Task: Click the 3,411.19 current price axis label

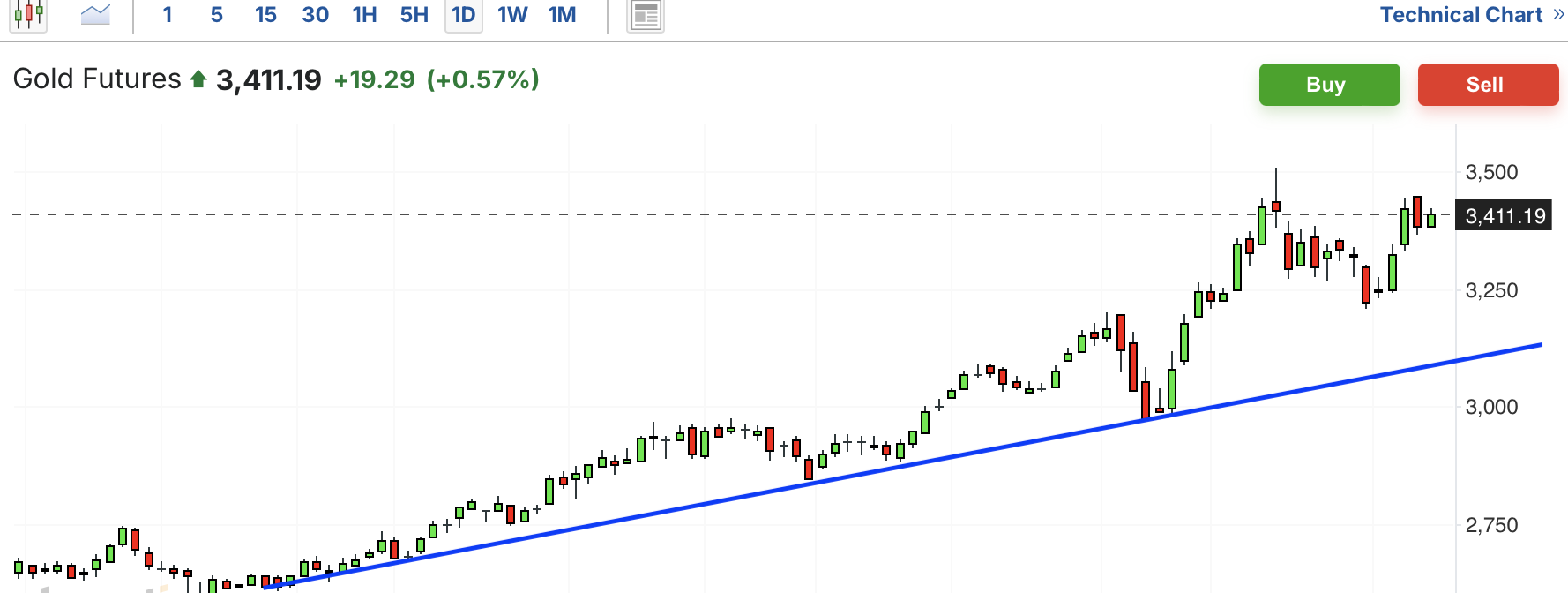Action: click(1505, 216)
